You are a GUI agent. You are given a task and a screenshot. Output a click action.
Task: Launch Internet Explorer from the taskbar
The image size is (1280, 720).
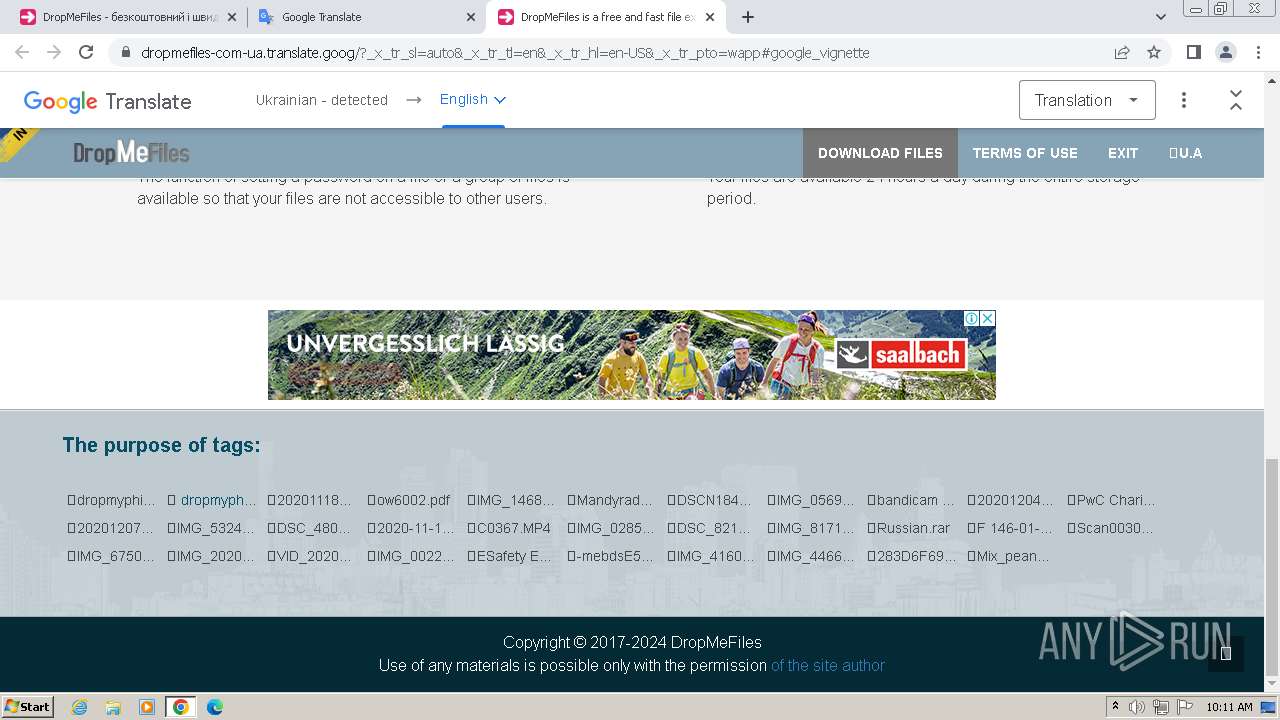point(79,707)
